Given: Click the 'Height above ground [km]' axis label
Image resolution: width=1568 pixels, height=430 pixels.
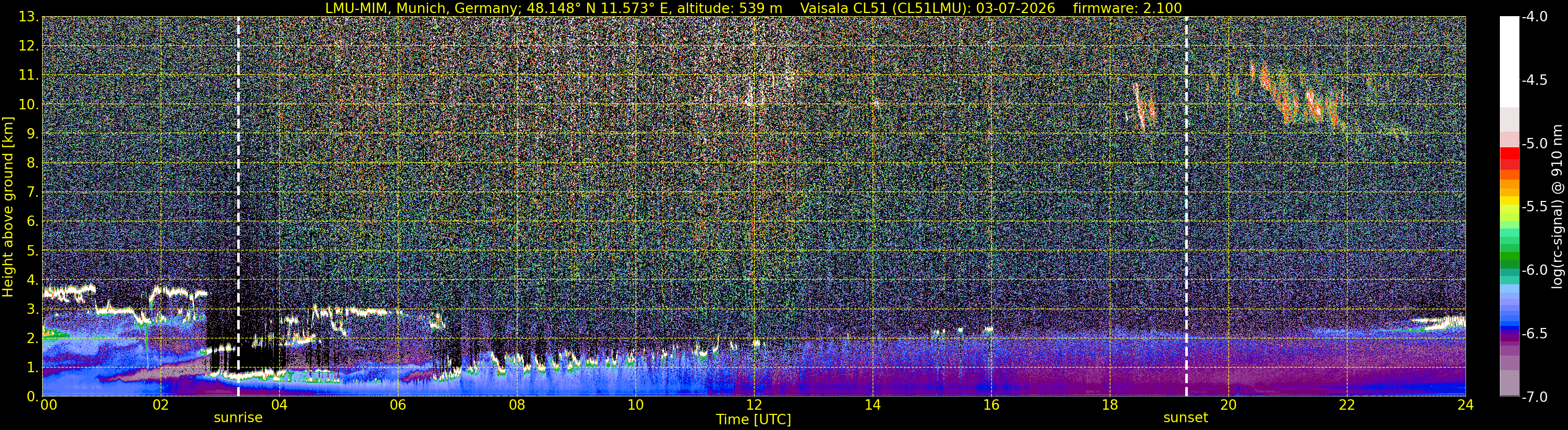Looking at the screenshot, I should pyautogui.click(x=8, y=207).
